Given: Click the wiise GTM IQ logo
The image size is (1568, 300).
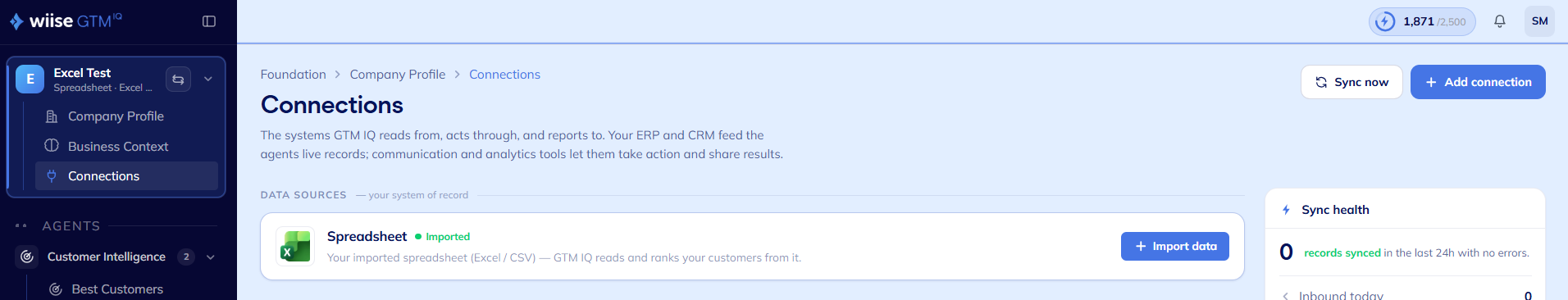Looking at the screenshot, I should (66, 20).
